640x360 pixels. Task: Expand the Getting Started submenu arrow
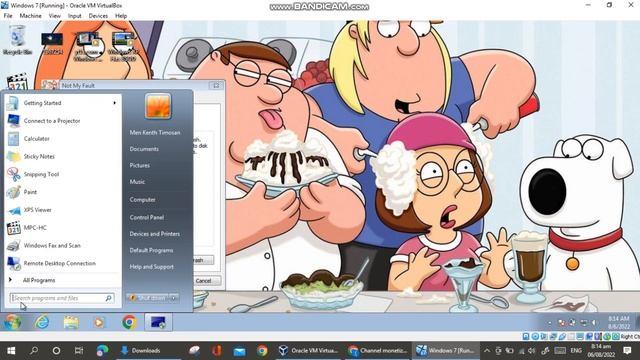114,103
